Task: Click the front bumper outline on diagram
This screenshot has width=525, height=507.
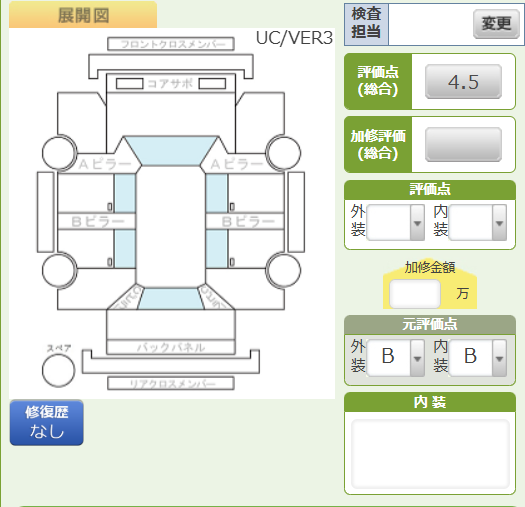Action: tap(171, 63)
